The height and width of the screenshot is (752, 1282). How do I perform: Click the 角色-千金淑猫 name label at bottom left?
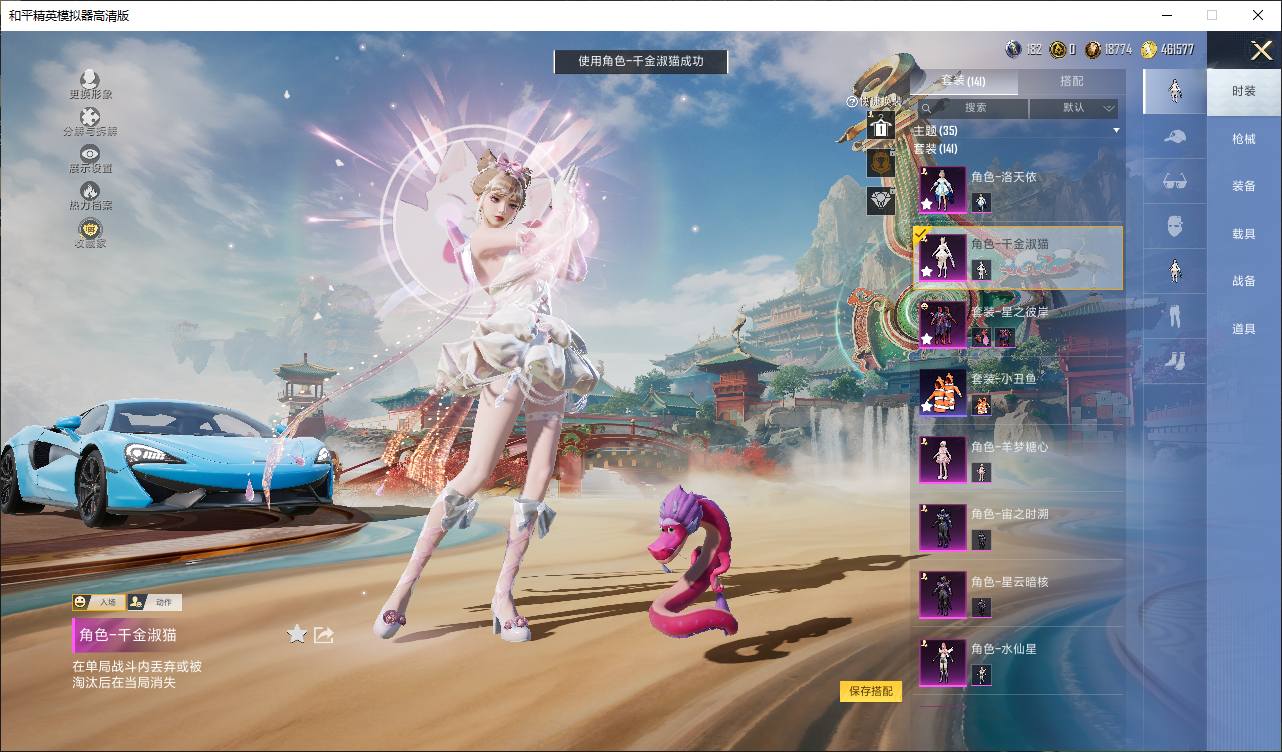129,635
